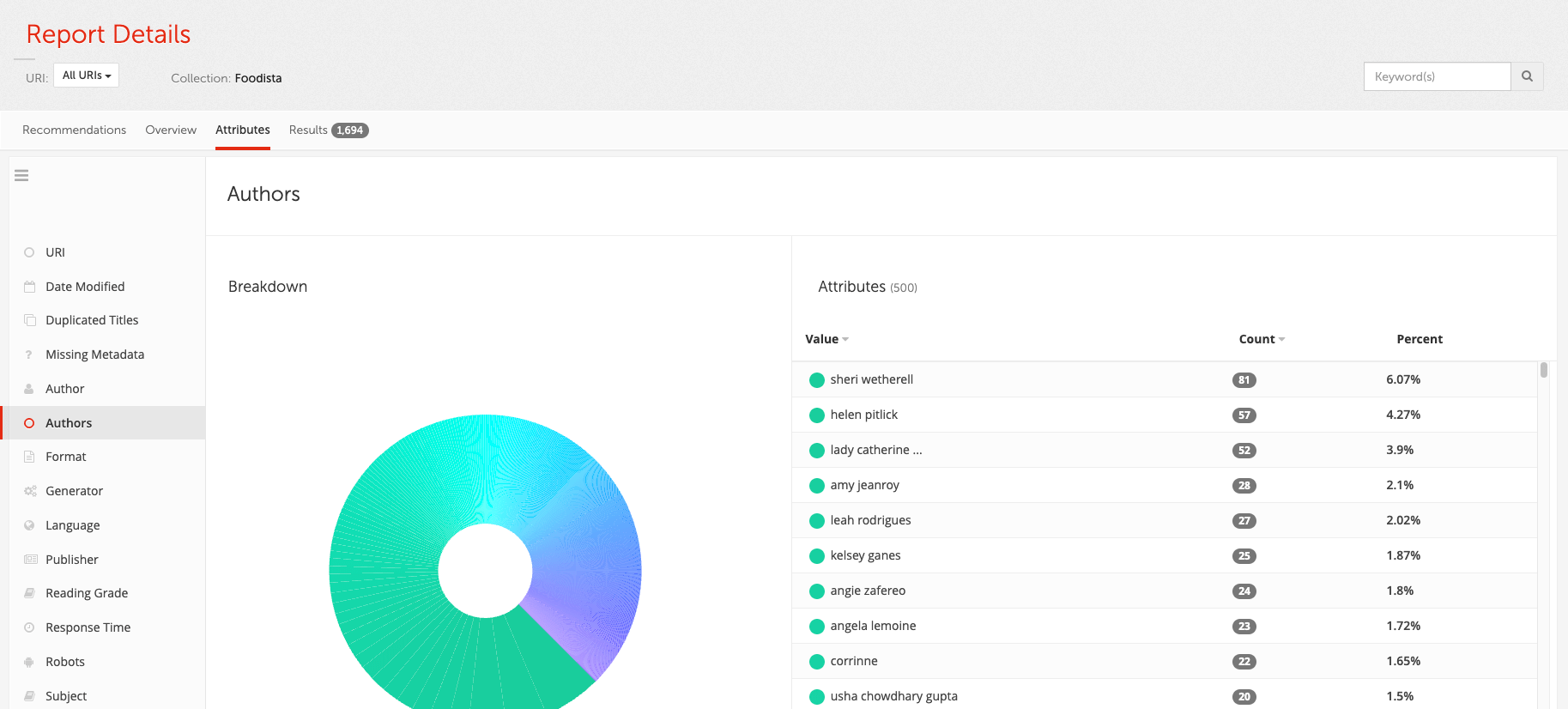Select the lady catherine ... row
Screen dimensions: 1568x709
(1165, 450)
